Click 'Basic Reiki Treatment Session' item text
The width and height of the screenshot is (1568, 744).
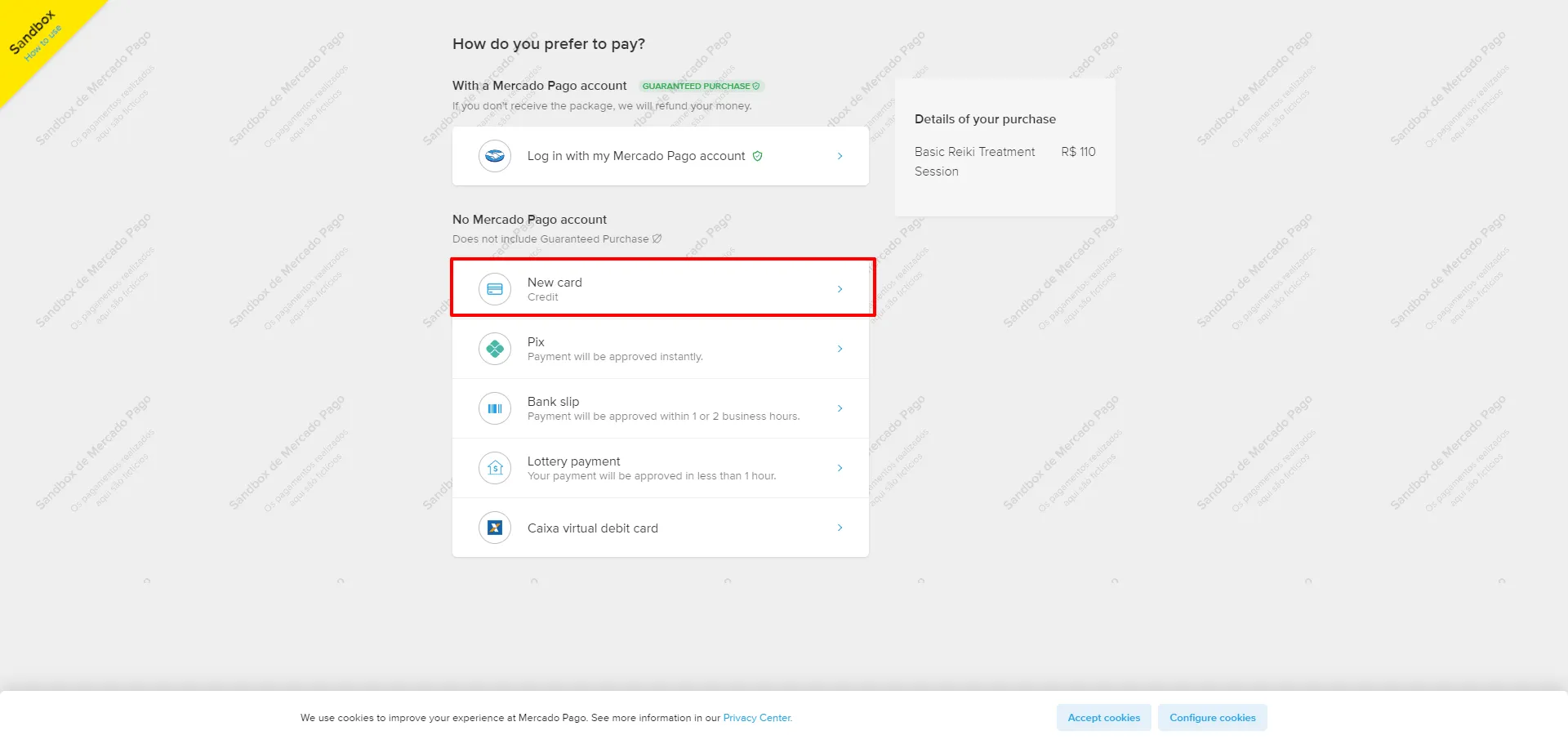click(974, 162)
